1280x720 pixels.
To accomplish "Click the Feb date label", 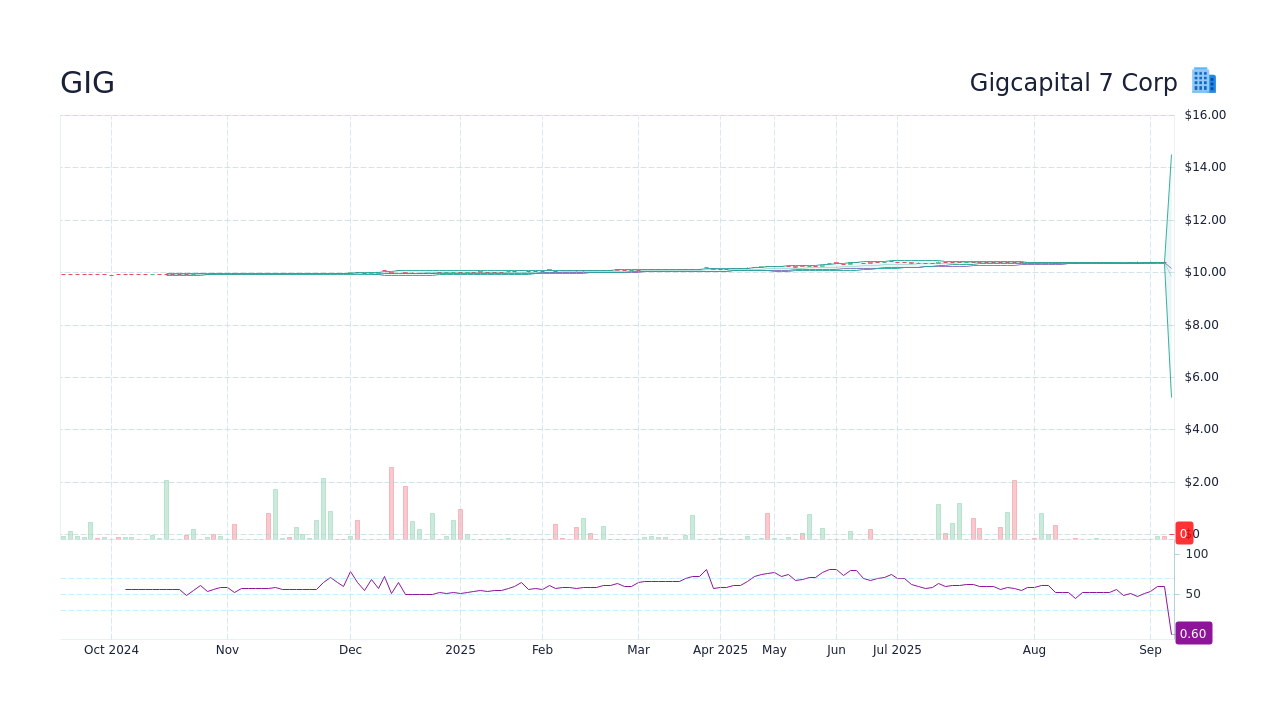I will pos(542,650).
